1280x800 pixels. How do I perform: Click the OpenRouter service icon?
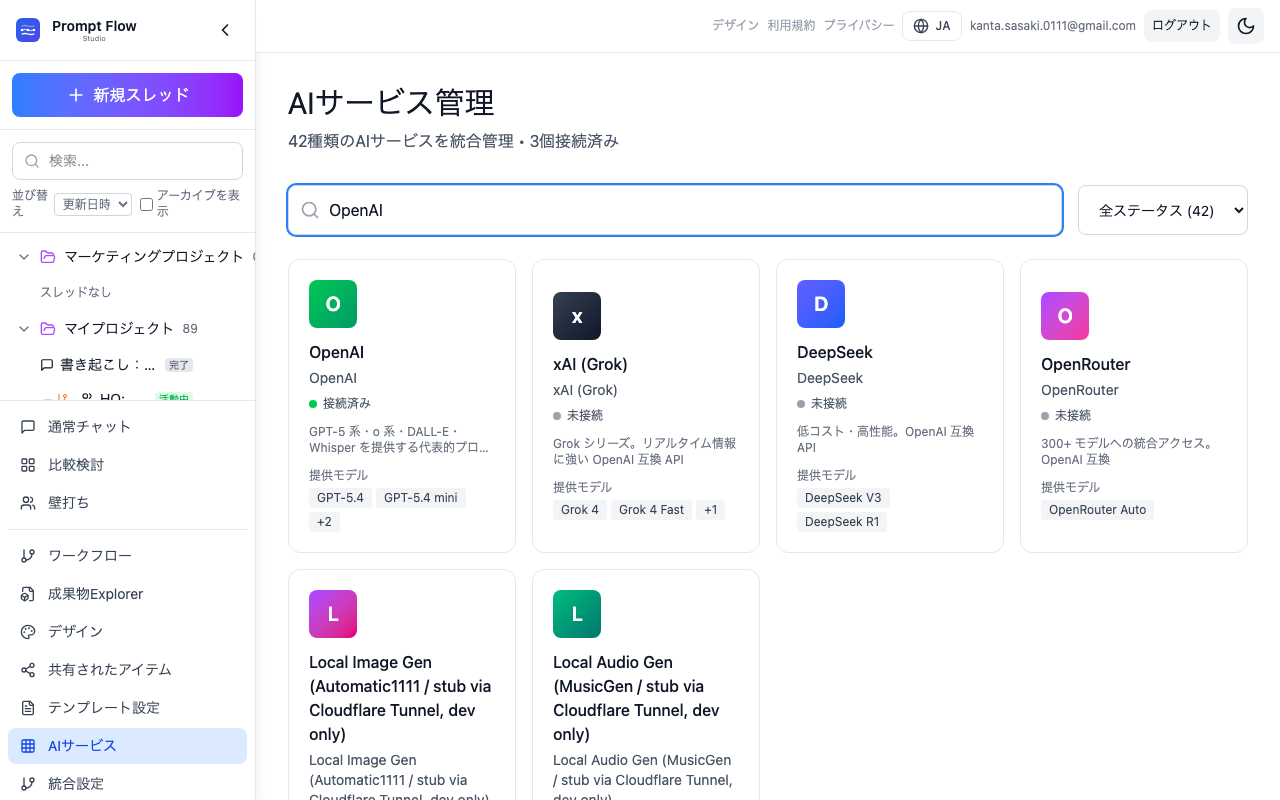click(1065, 316)
